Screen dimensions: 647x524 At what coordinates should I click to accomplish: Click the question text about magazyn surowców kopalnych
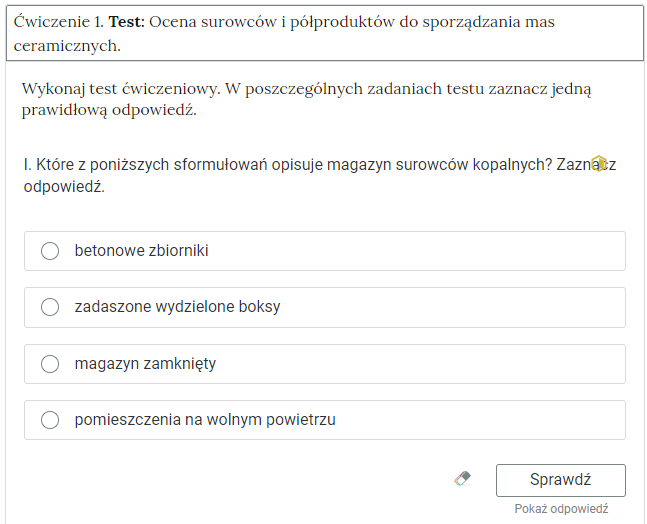320,175
